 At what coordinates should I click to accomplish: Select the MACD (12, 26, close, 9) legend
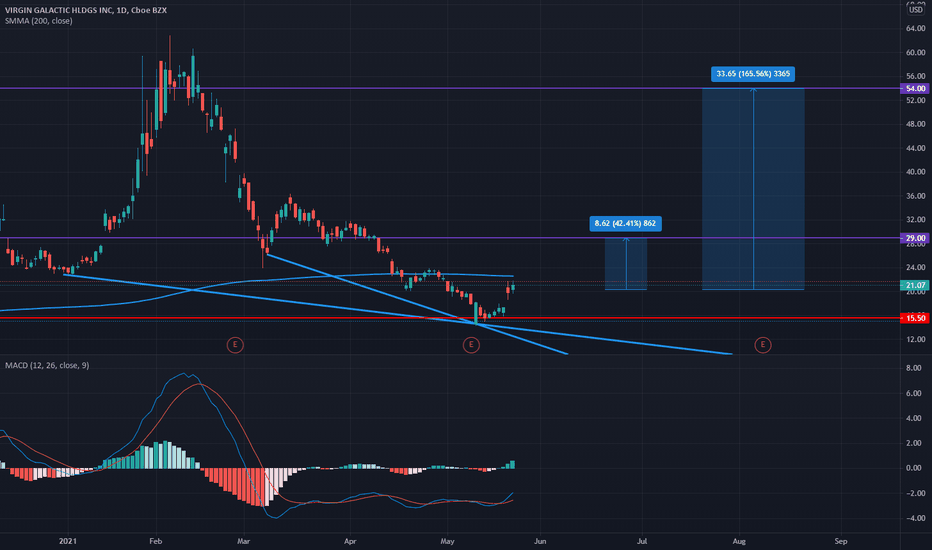47,365
